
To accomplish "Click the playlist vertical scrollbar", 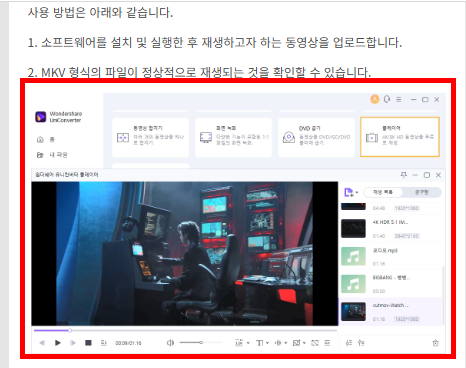I will pos(443,295).
